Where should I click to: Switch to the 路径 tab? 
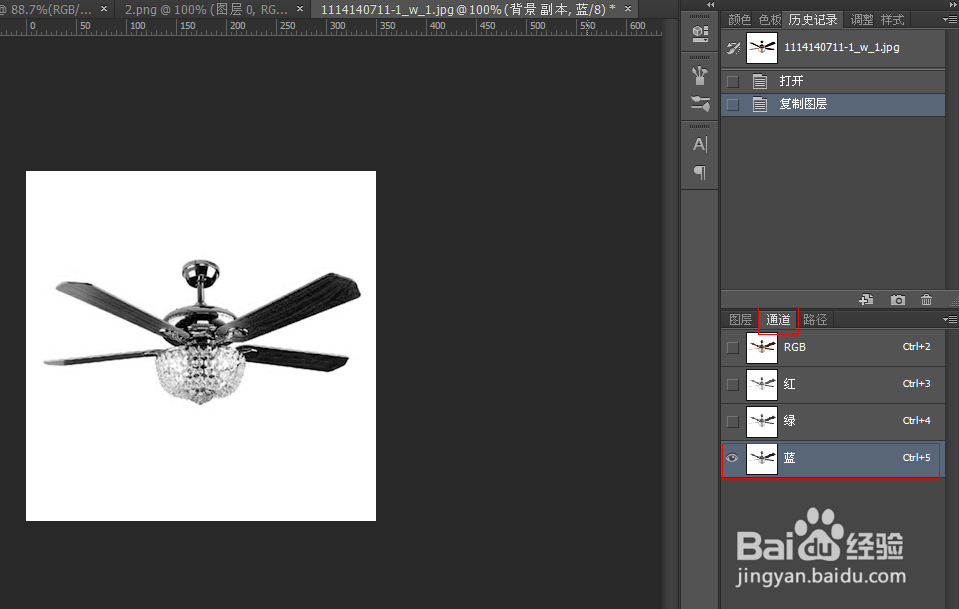tap(815, 319)
